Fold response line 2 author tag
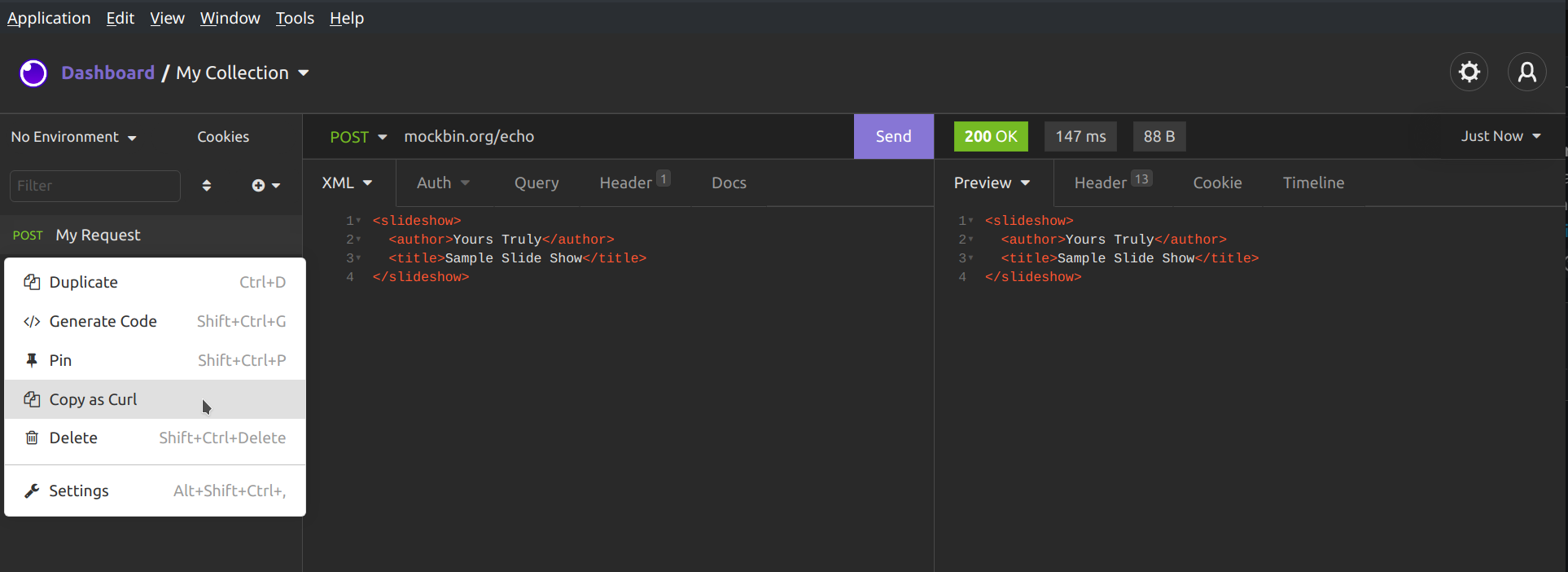 (x=970, y=240)
